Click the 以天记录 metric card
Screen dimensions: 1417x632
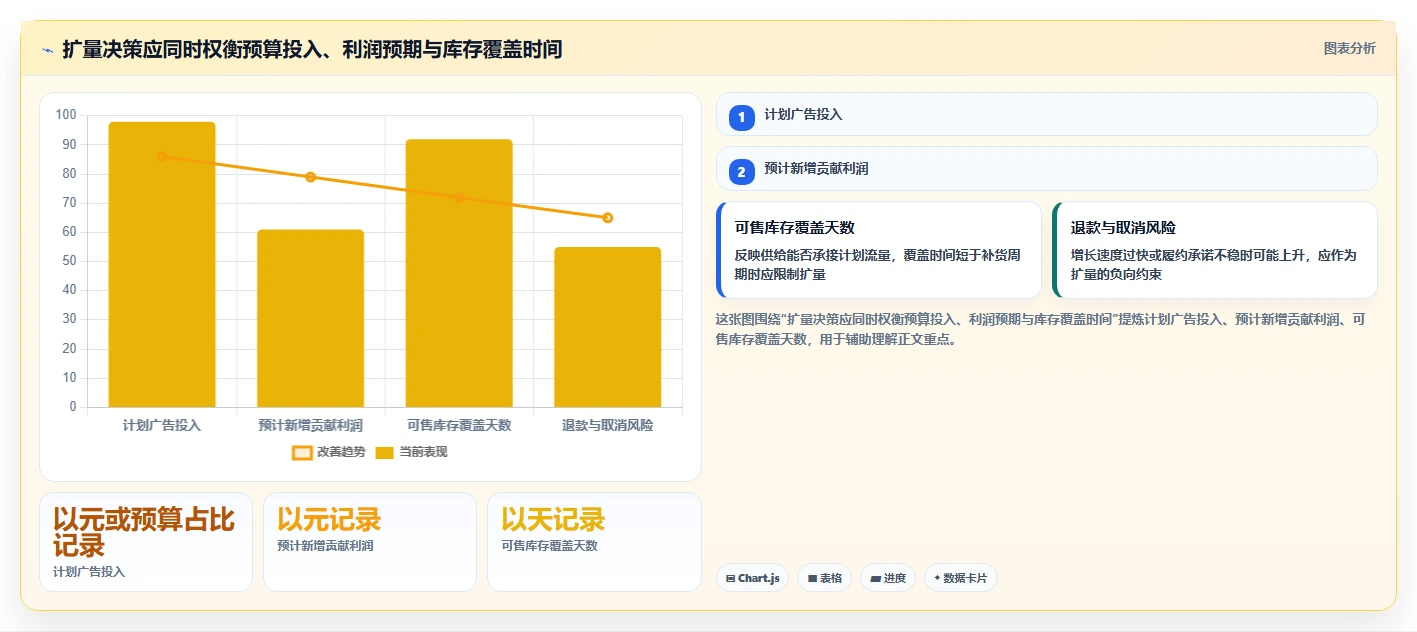[594, 542]
